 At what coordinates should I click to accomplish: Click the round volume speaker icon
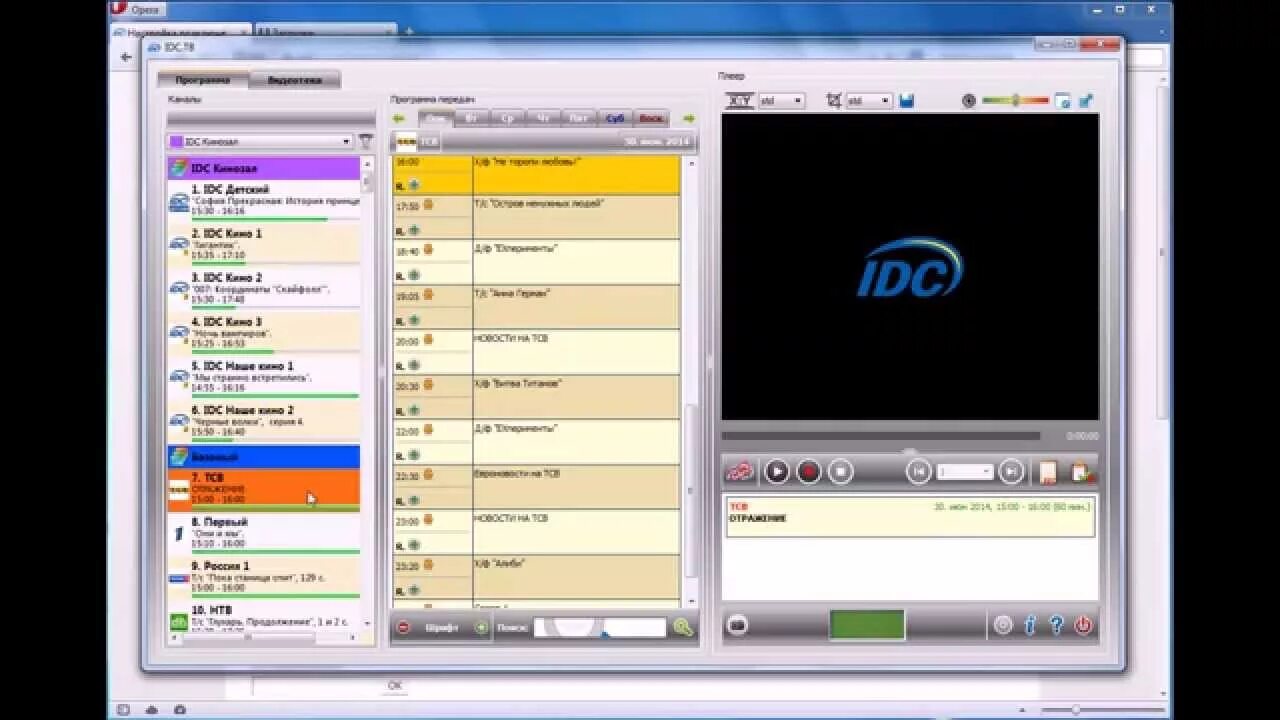[969, 101]
